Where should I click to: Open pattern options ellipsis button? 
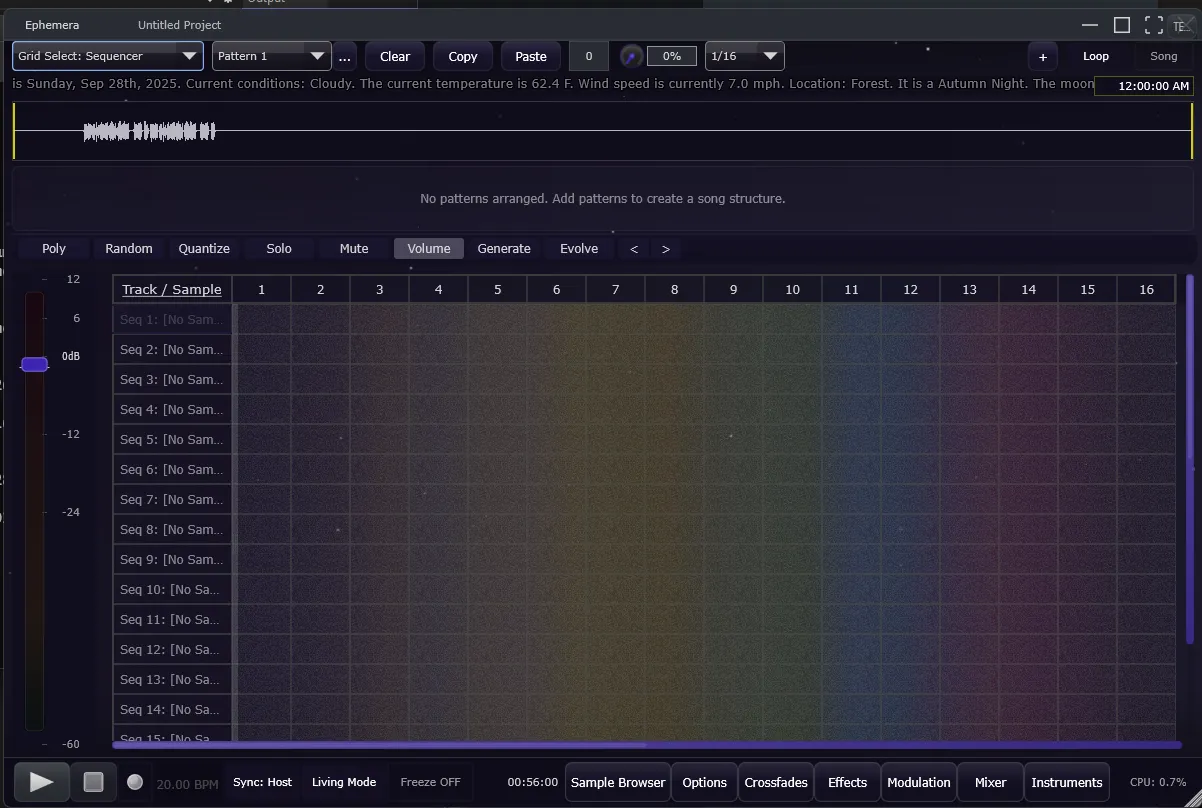pos(345,57)
